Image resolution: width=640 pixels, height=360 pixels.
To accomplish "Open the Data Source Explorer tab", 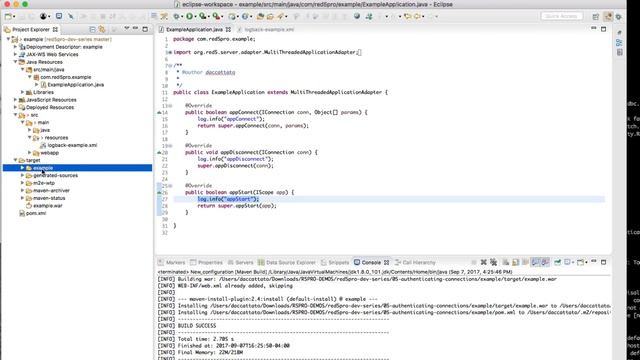I will pyautogui.click(x=287, y=262).
